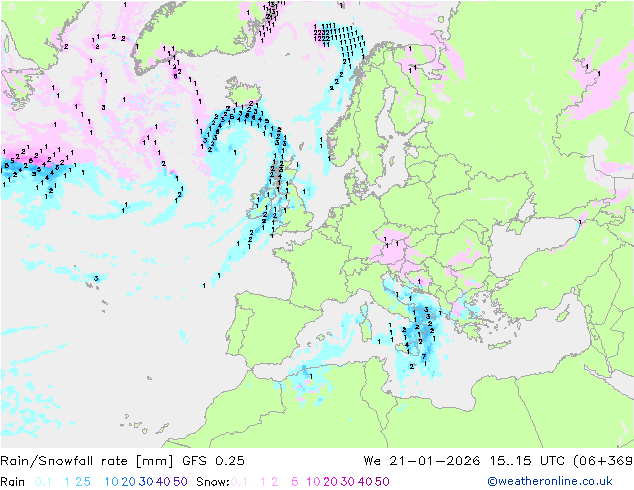Pick the Rain 1 legend value
The width and height of the screenshot is (634, 490).
(x=67, y=482)
